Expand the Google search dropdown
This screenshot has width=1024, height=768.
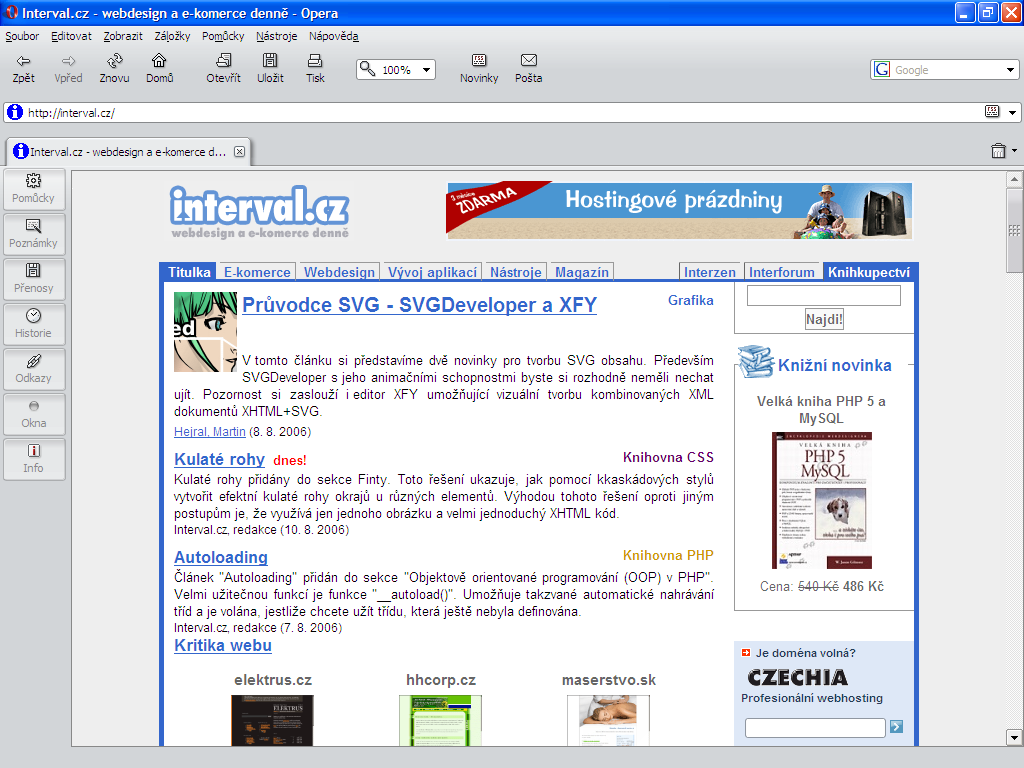pyautogui.click(x=1010, y=69)
